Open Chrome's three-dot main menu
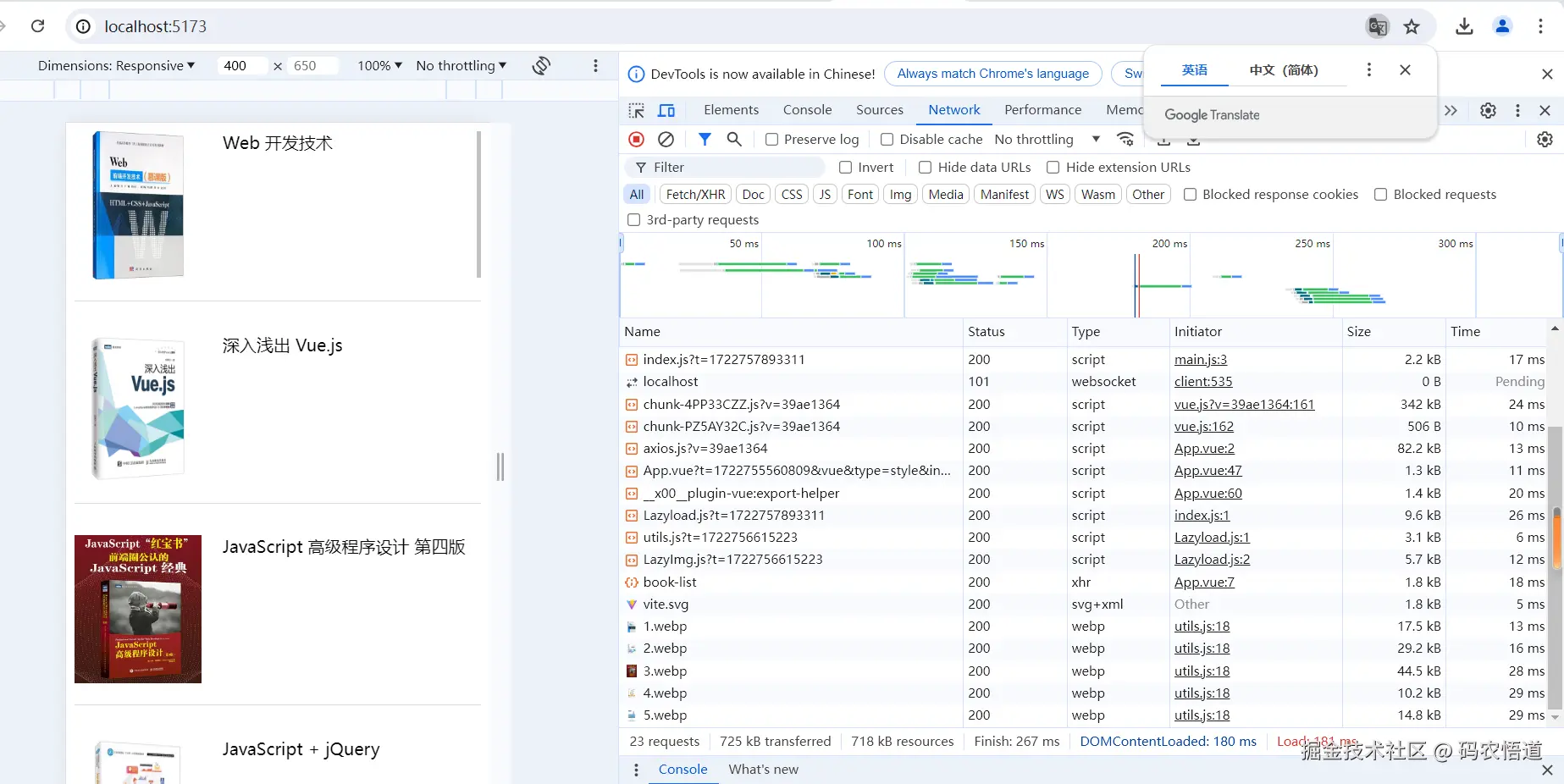The image size is (1564, 784). [x=1540, y=26]
